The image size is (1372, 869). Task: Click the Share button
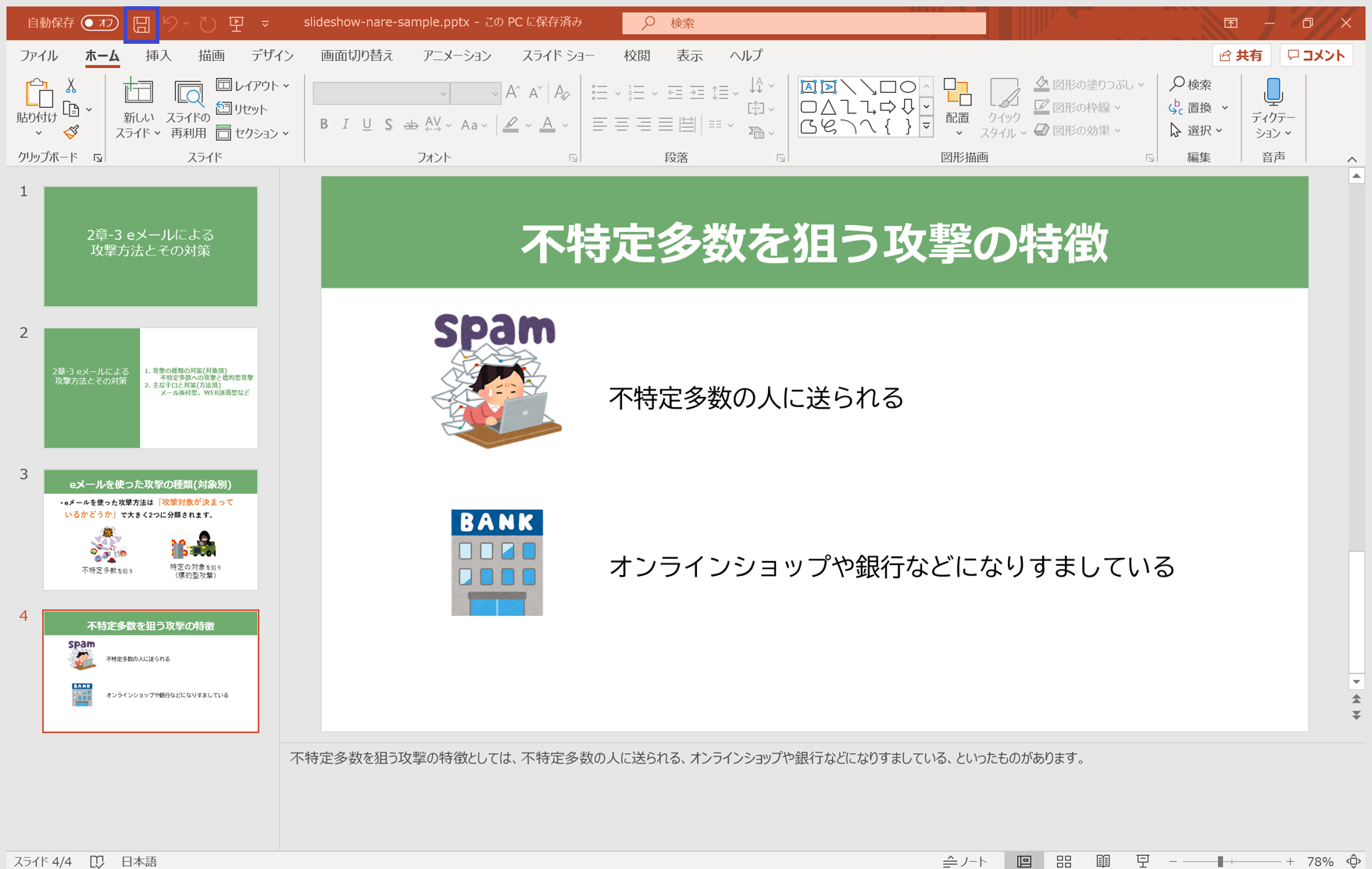point(1241,55)
